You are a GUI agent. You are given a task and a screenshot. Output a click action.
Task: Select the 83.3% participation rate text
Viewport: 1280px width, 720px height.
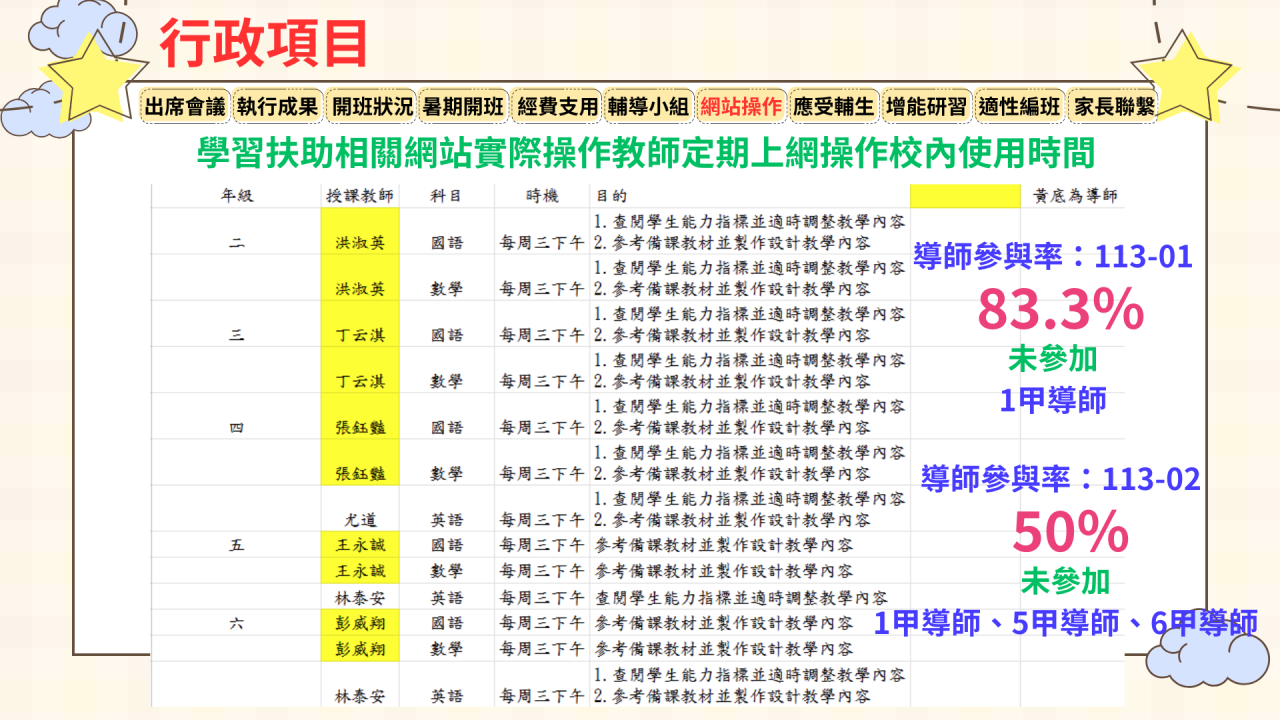1060,310
